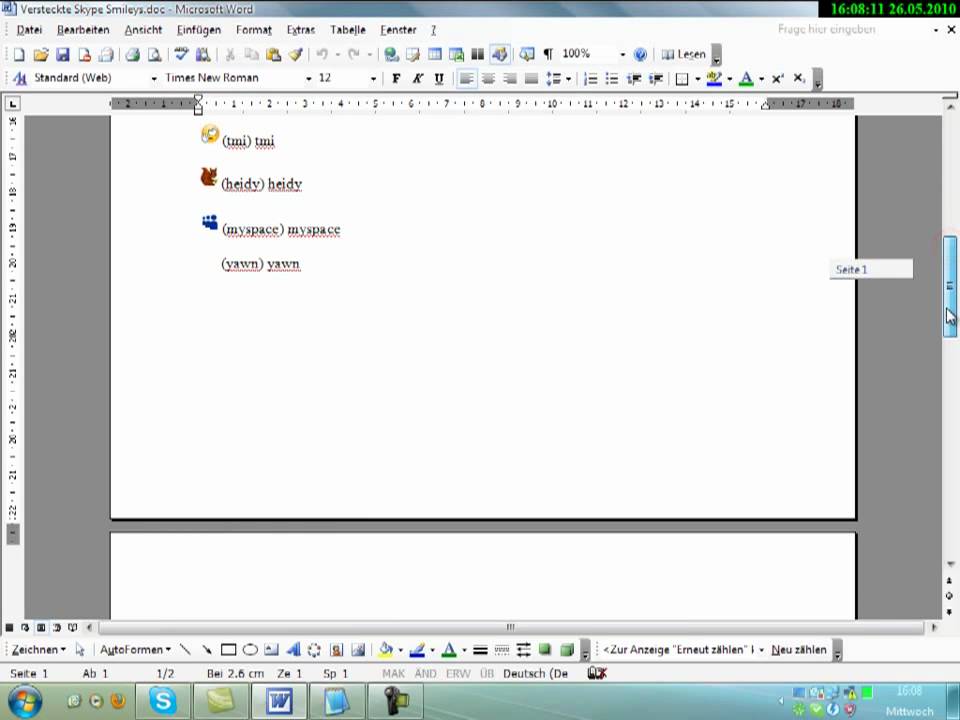Cut selection with scissors icon

[230, 54]
